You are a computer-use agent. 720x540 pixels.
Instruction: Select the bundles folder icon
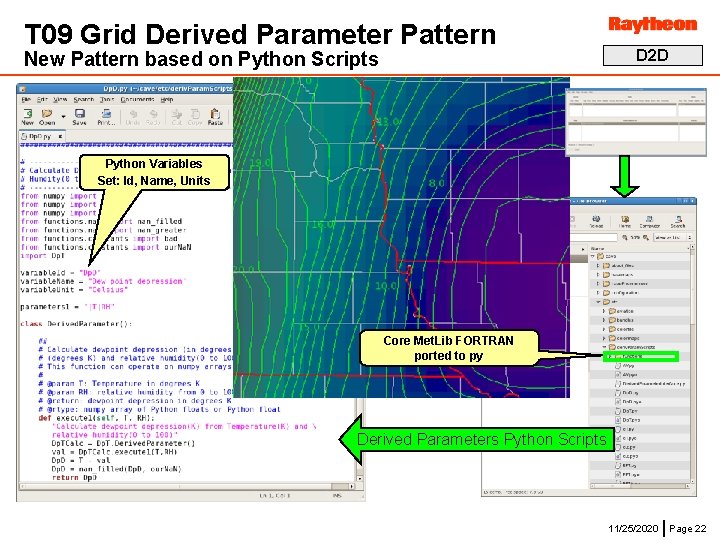(x=612, y=320)
